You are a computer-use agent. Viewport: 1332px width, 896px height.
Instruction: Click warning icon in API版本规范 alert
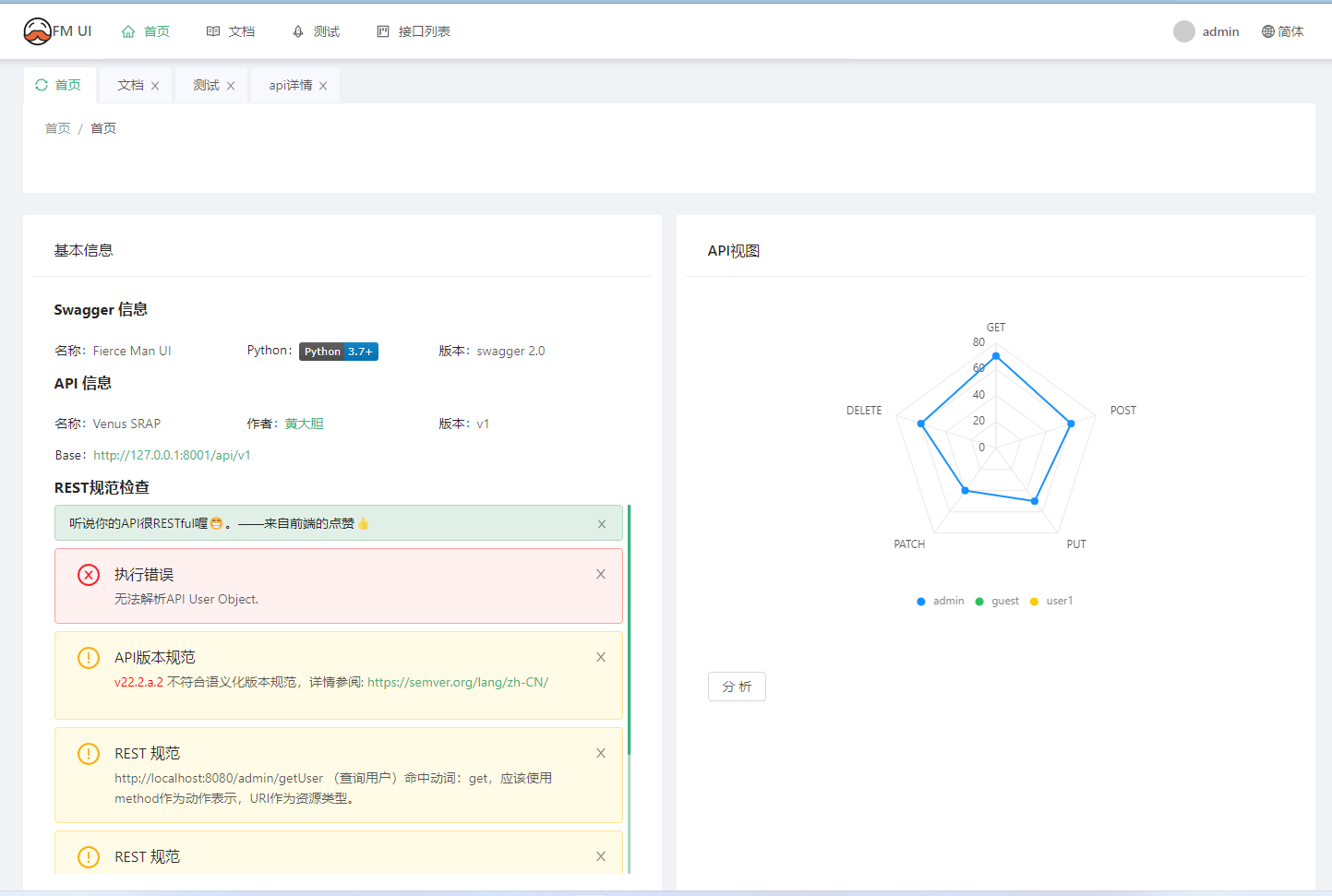click(x=89, y=658)
